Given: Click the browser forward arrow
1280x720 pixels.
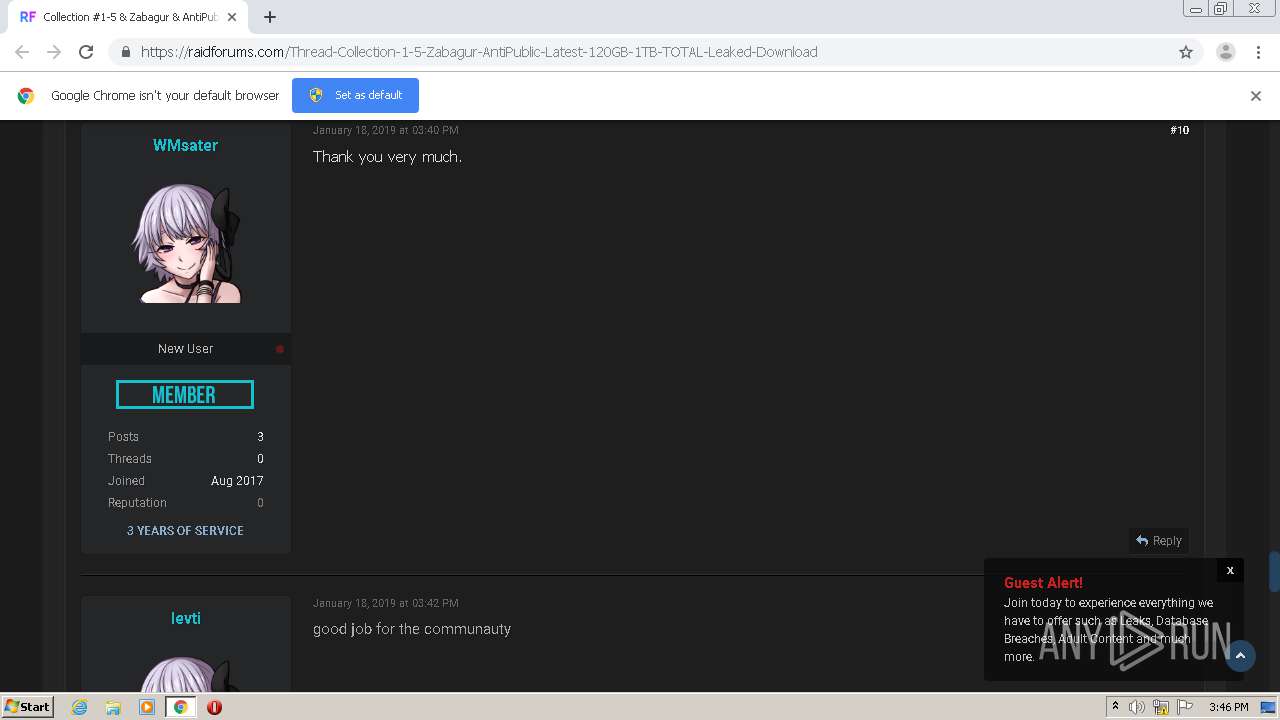Looking at the screenshot, I should 54,52.
